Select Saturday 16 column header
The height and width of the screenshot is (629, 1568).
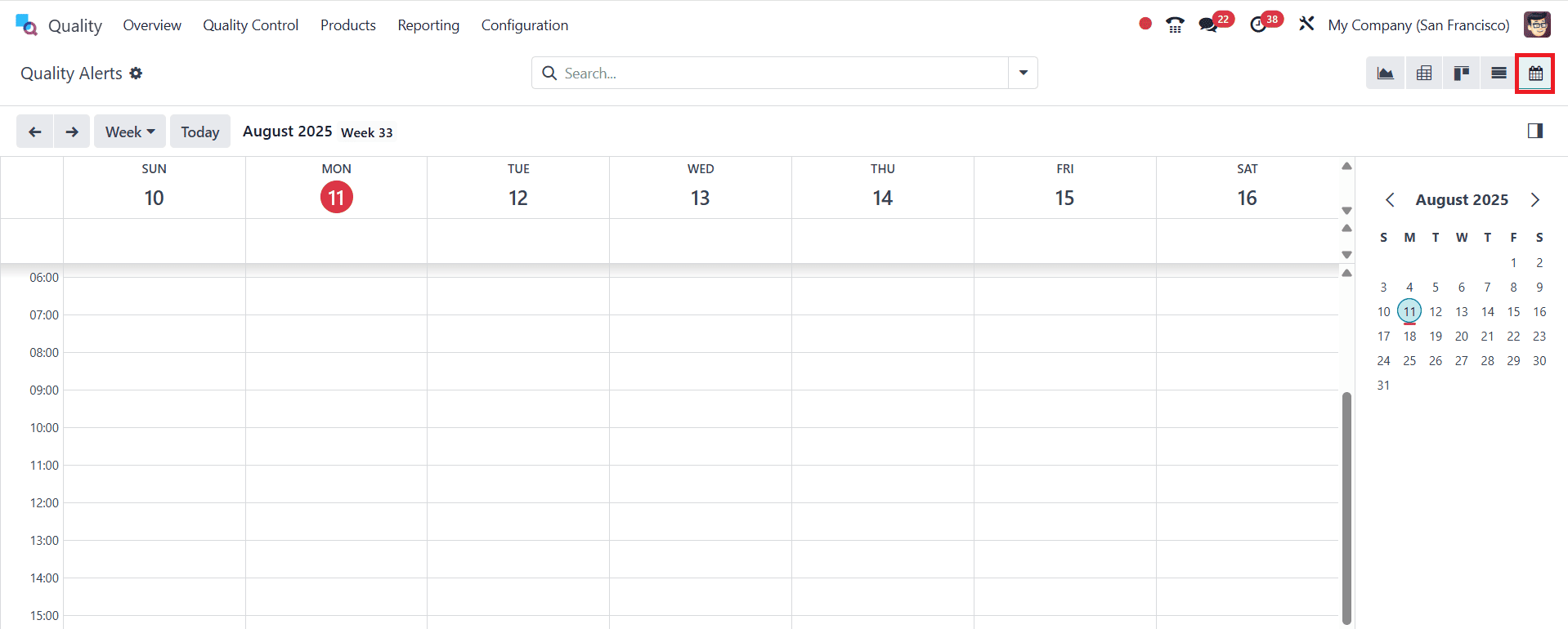[1248, 188]
